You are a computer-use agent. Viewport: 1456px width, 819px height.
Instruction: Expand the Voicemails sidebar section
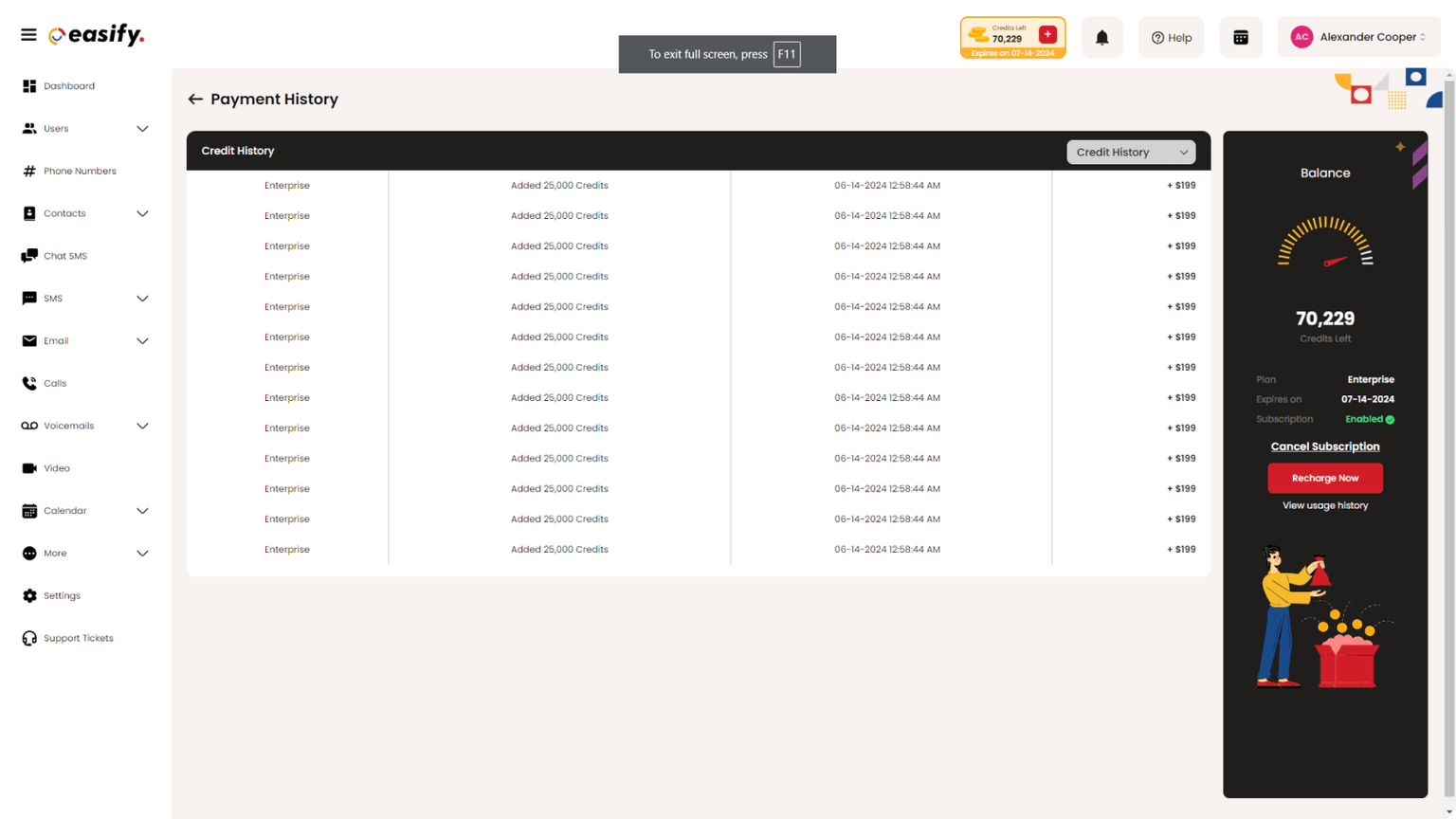coord(85,426)
